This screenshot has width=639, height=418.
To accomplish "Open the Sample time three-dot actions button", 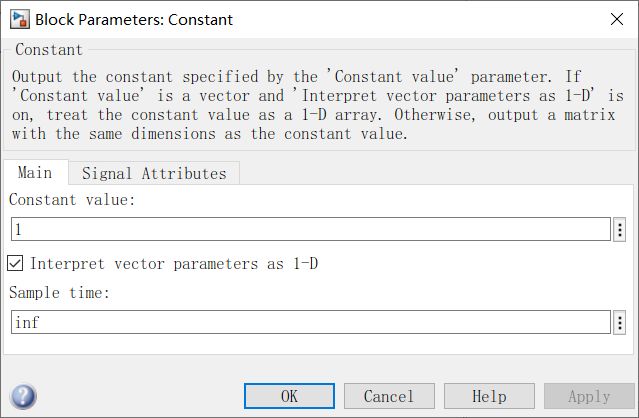I will tap(620, 322).
